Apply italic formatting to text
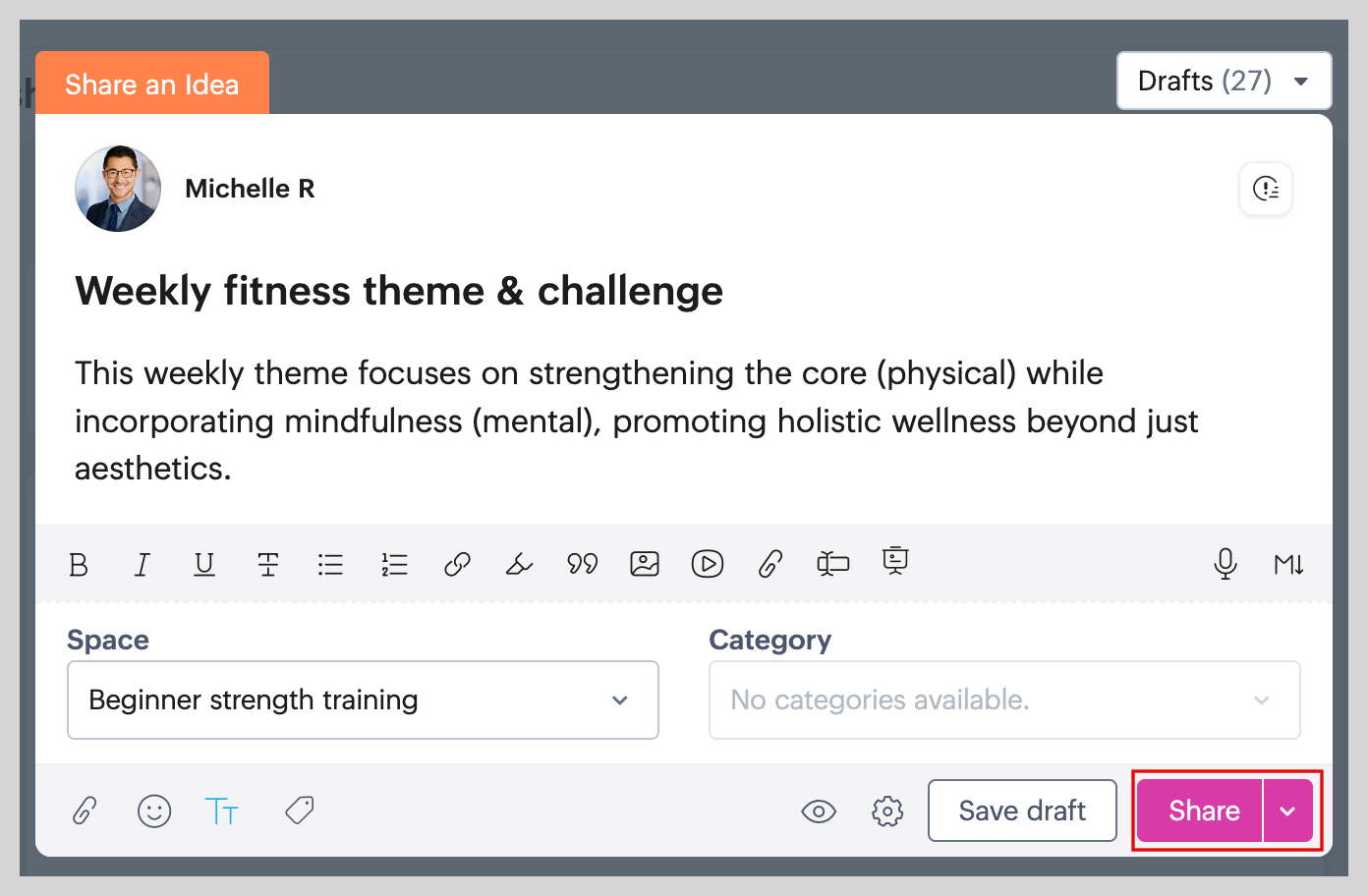This screenshot has width=1368, height=896. point(142,564)
